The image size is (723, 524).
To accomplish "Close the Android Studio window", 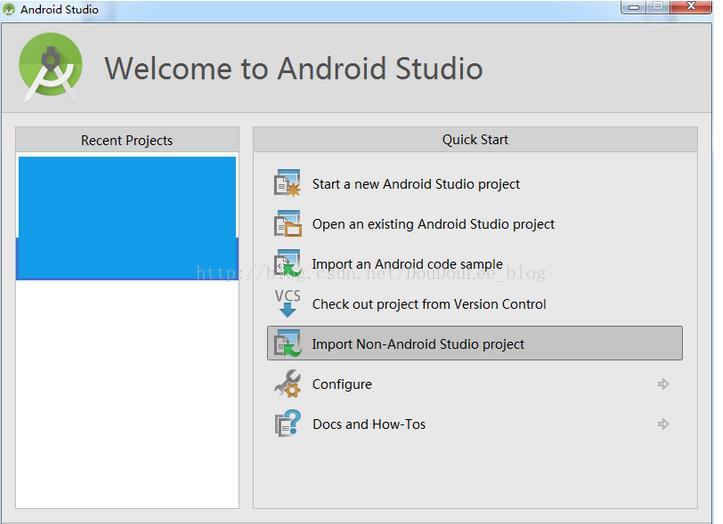I will 690,6.
